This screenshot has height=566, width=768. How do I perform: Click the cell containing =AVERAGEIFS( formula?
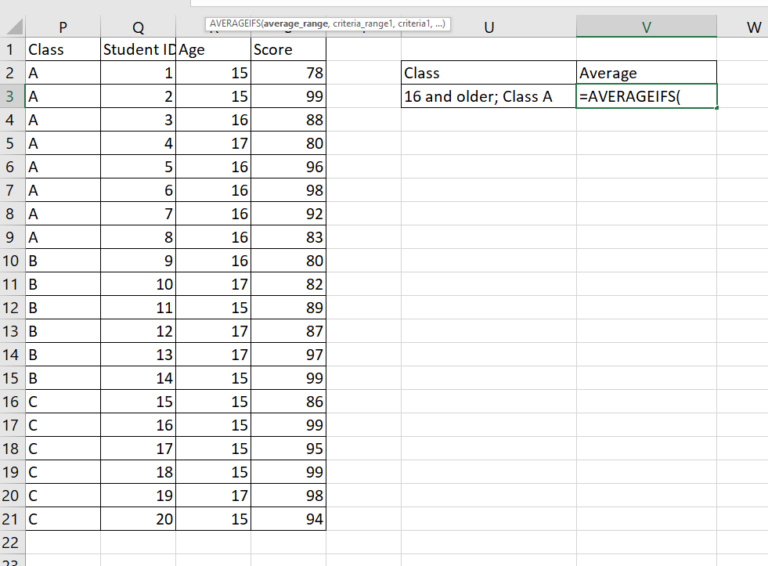pos(646,97)
